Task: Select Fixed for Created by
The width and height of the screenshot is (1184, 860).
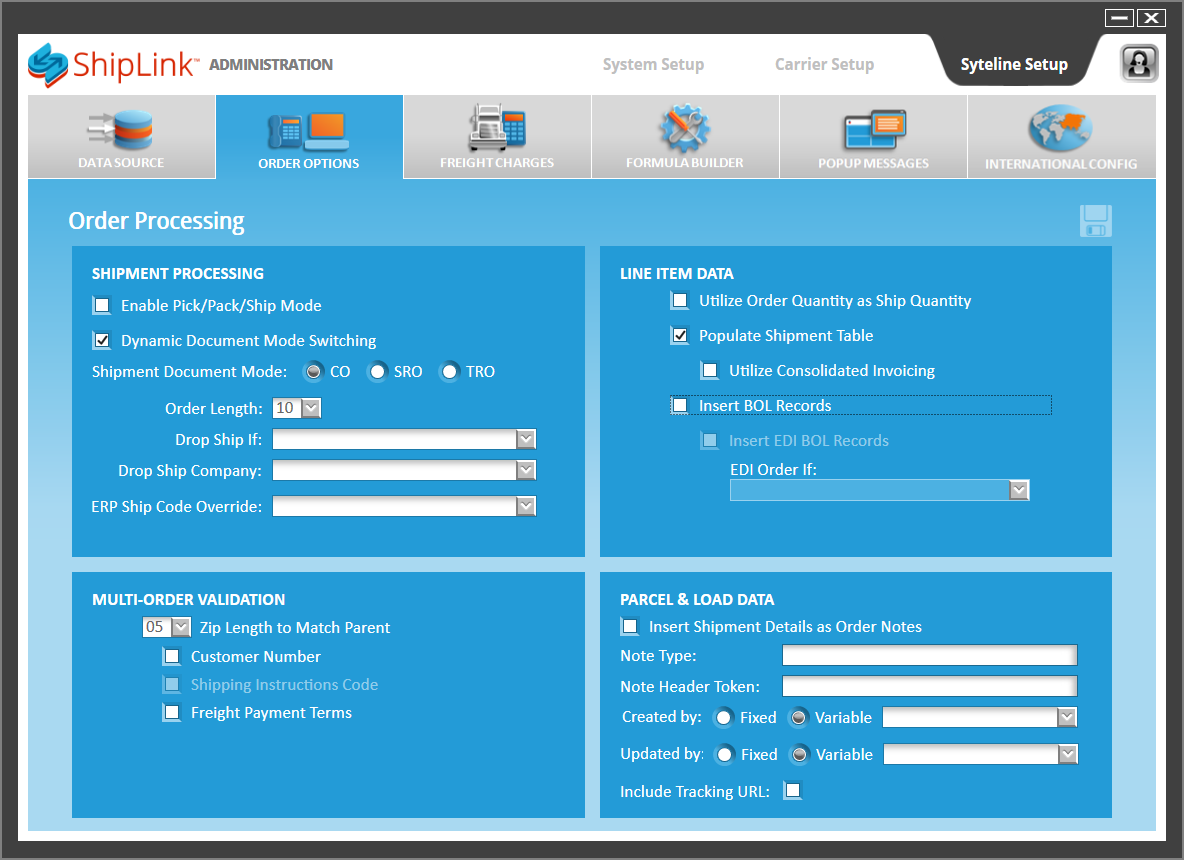Action: click(x=723, y=717)
